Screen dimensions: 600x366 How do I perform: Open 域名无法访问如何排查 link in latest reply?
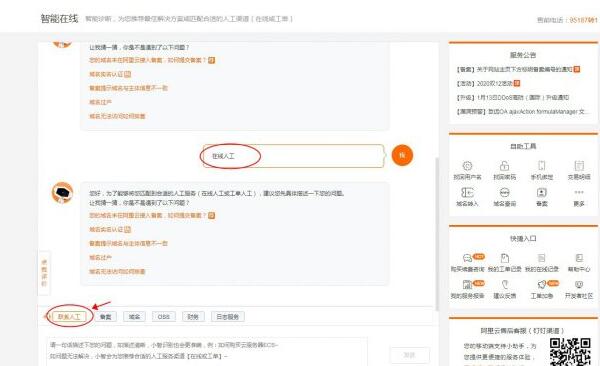[117, 271]
